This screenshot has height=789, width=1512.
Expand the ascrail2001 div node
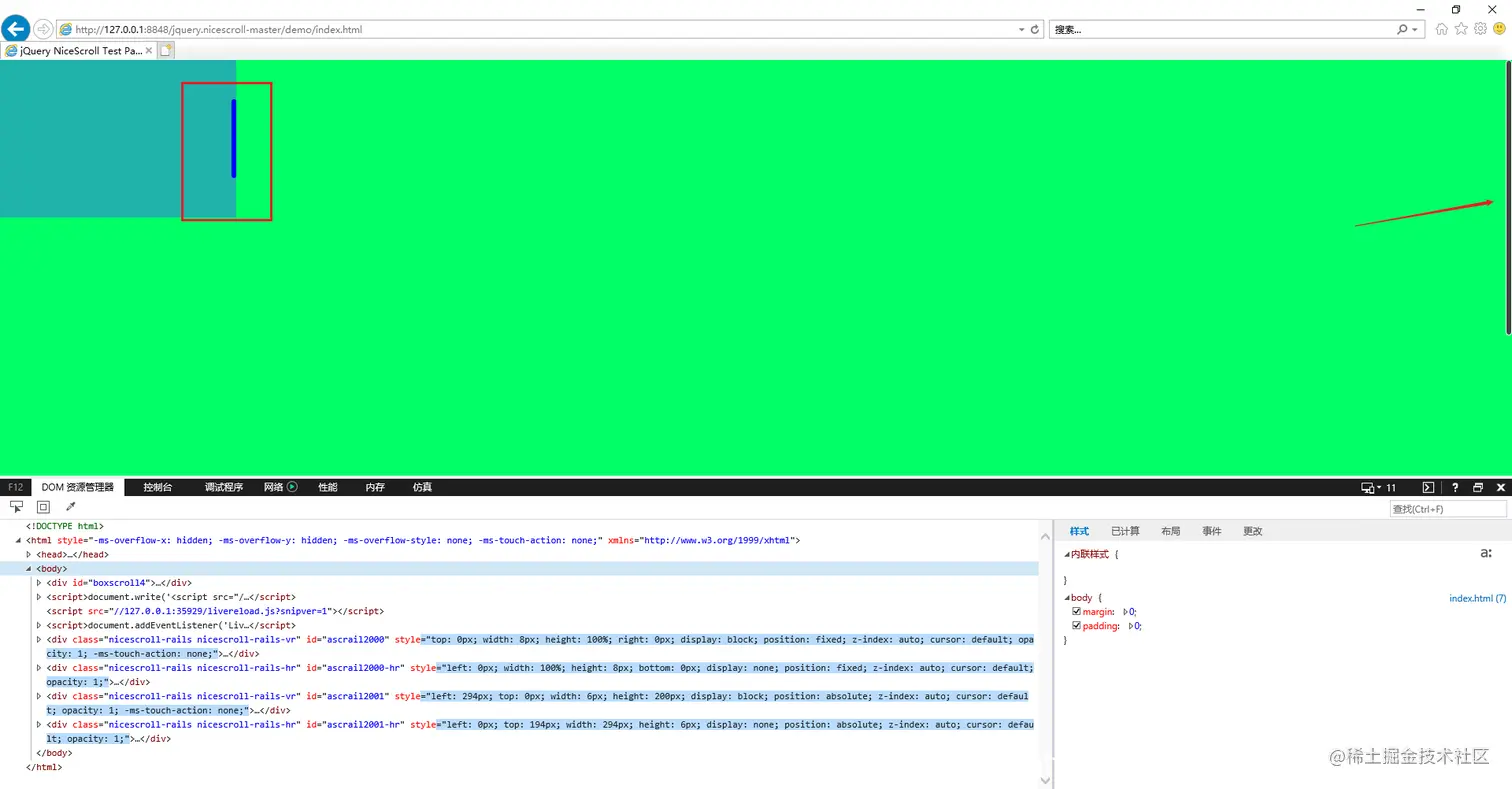click(39, 696)
